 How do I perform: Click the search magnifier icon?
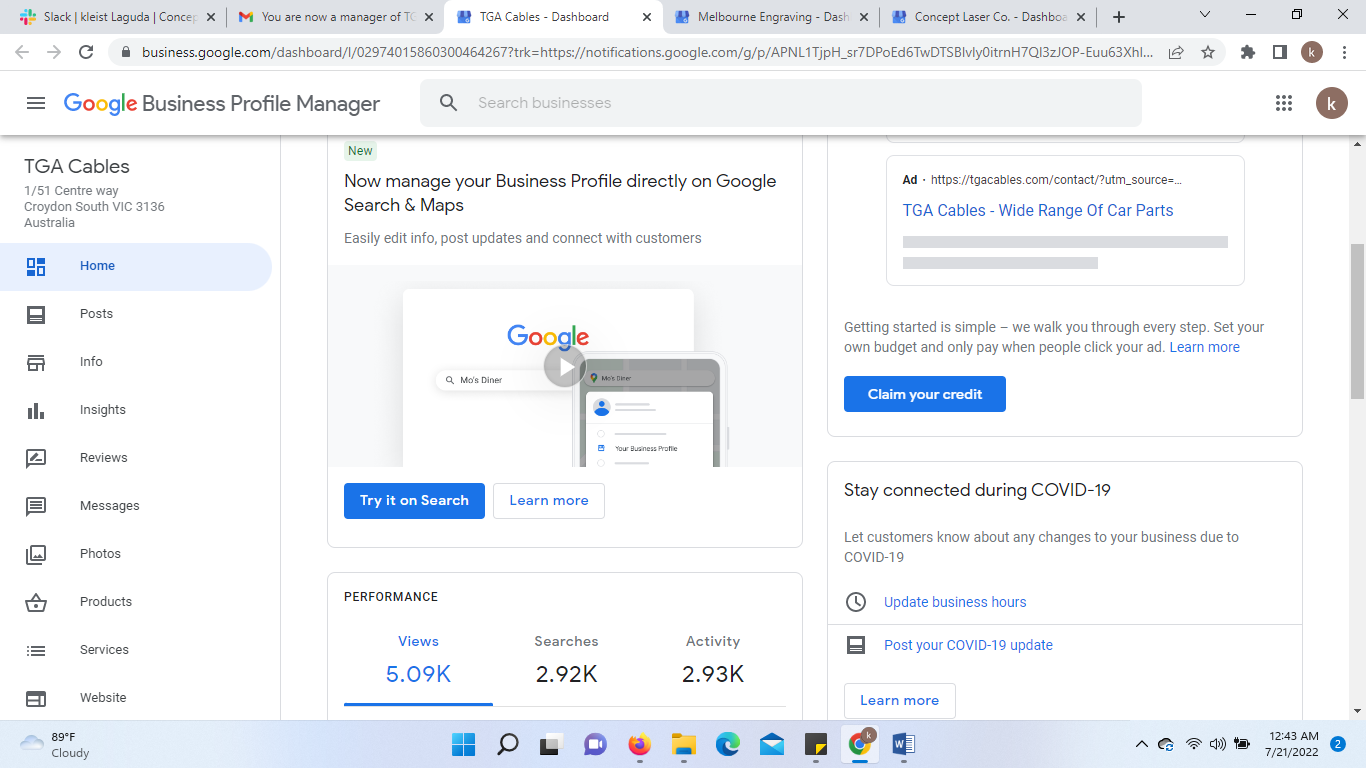(x=449, y=103)
